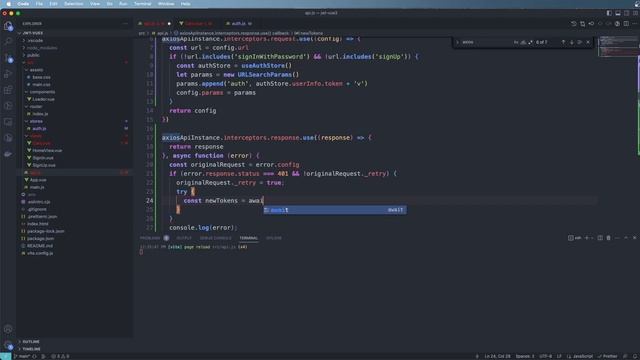This screenshot has width=640, height=360.
Task: Toggle Match Case in find widget
Action: click(516, 42)
